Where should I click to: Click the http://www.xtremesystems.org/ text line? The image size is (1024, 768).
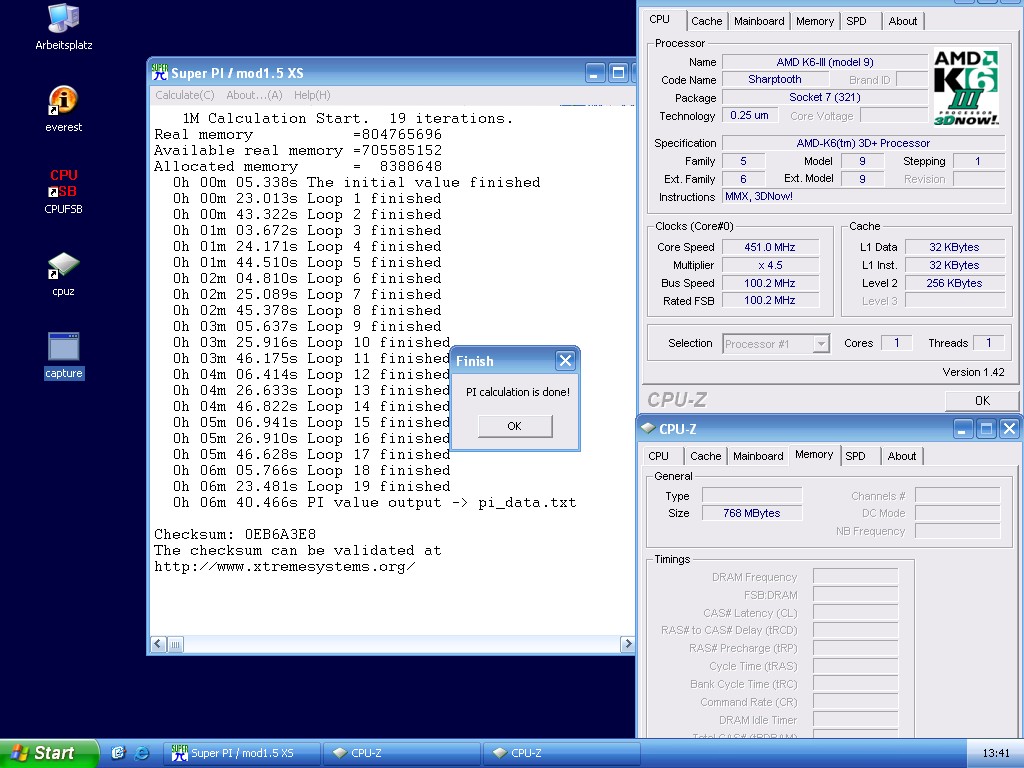pyautogui.click(x=285, y=567)
